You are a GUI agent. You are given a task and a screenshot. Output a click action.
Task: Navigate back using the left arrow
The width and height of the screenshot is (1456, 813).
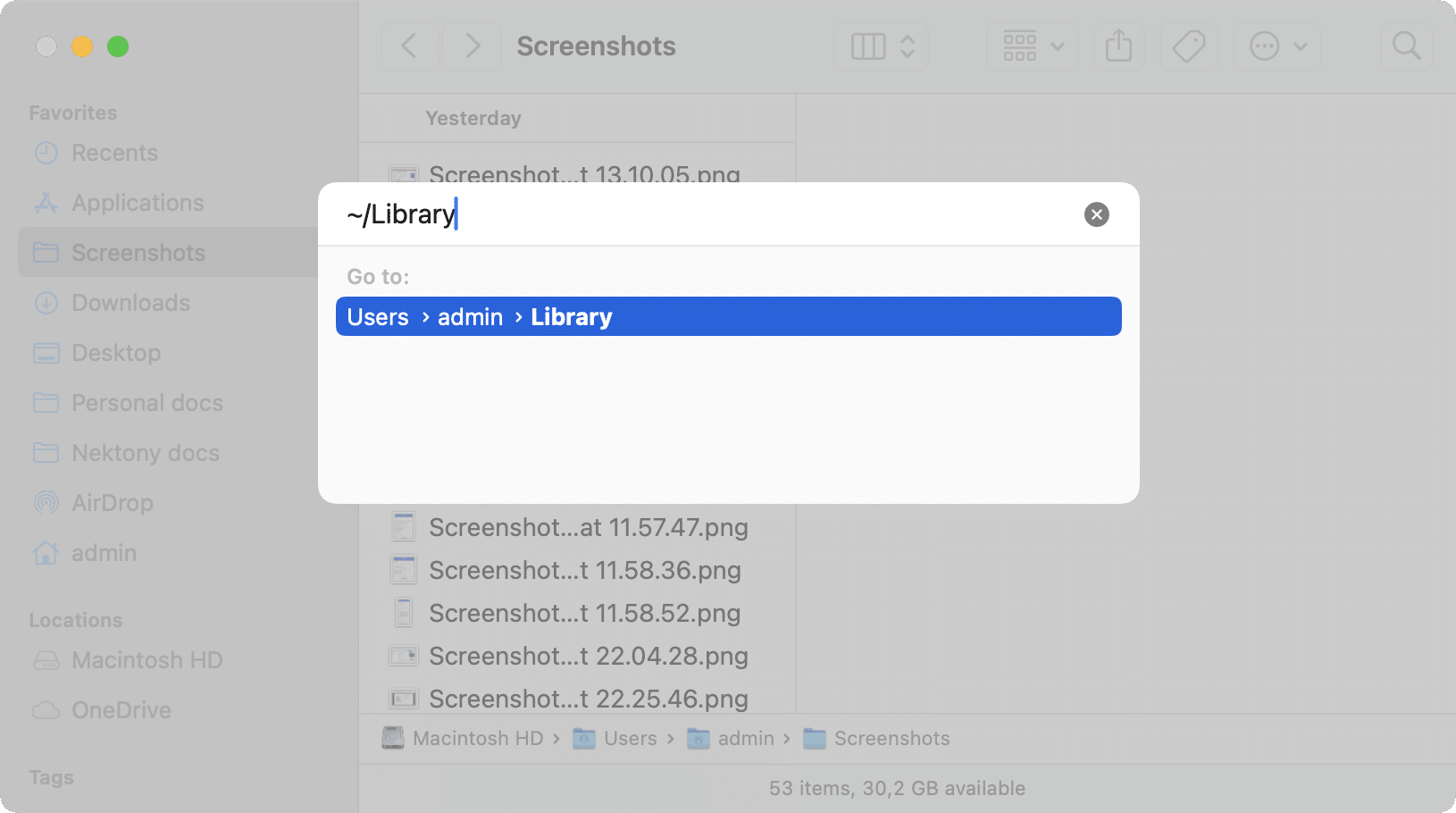point(409,46)
